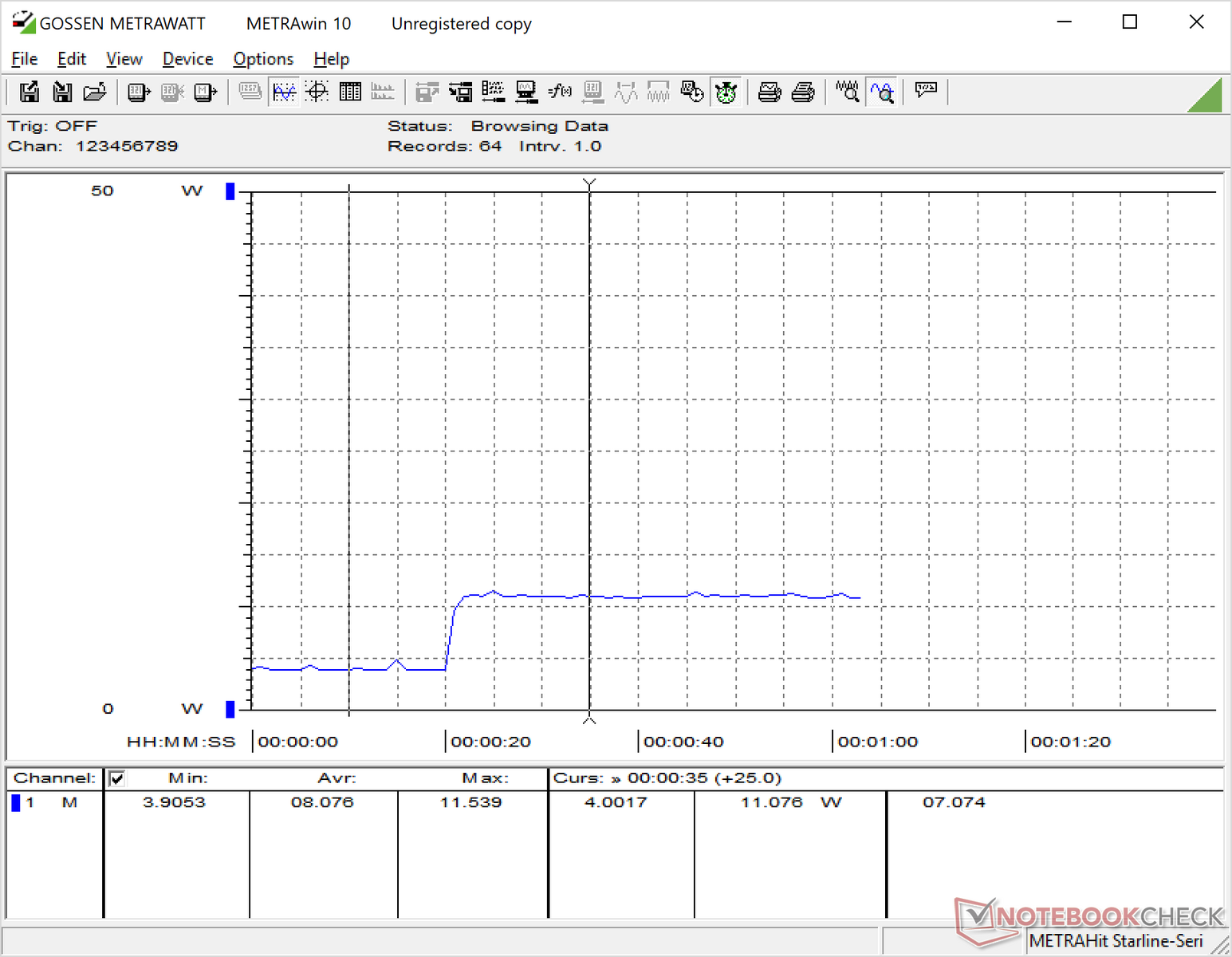This screenshot has height=957, width=1232.
Task: Click the print graph printer icon
Action: point(770,93)
